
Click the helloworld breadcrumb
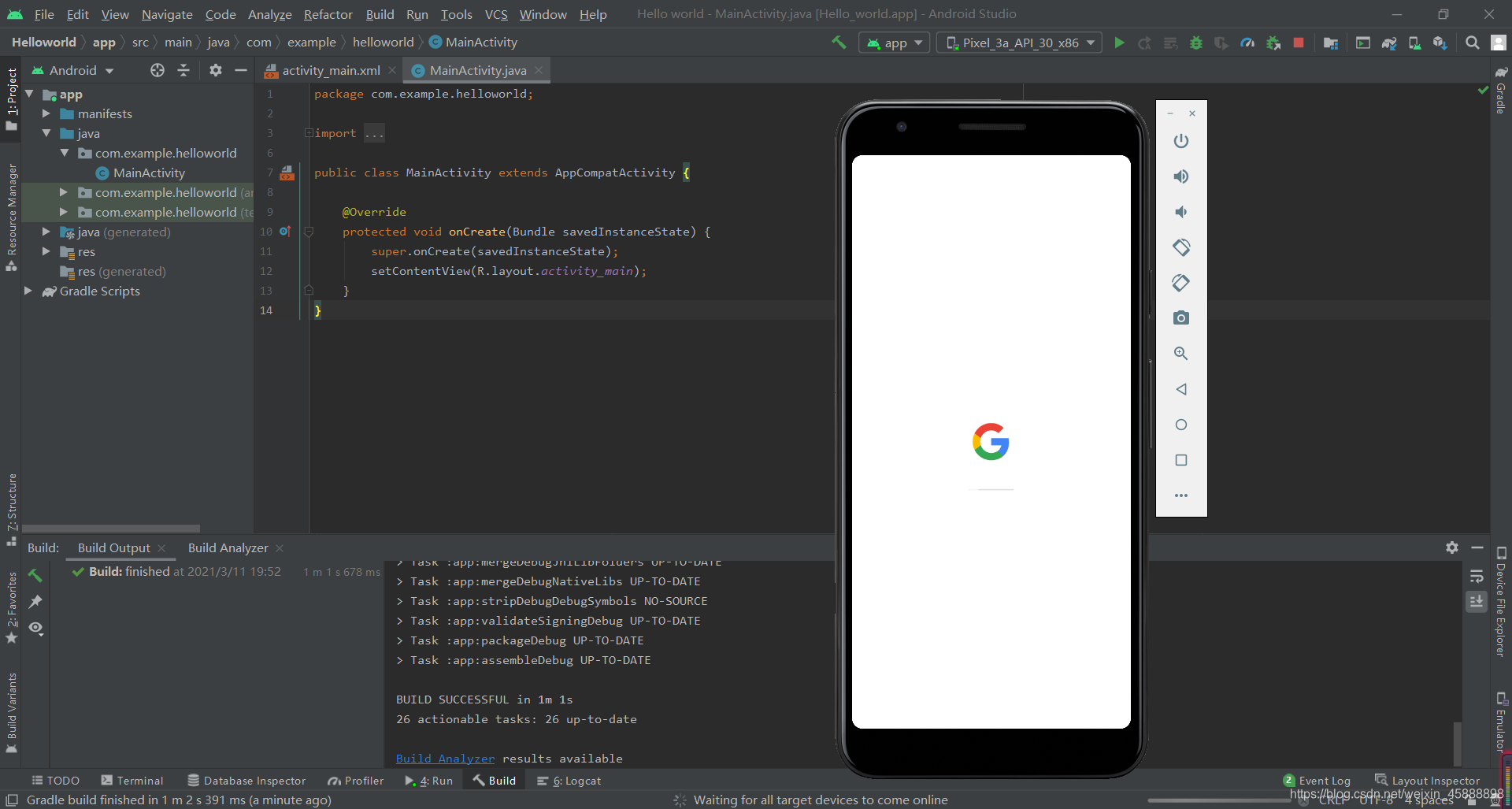coord(383,42)
